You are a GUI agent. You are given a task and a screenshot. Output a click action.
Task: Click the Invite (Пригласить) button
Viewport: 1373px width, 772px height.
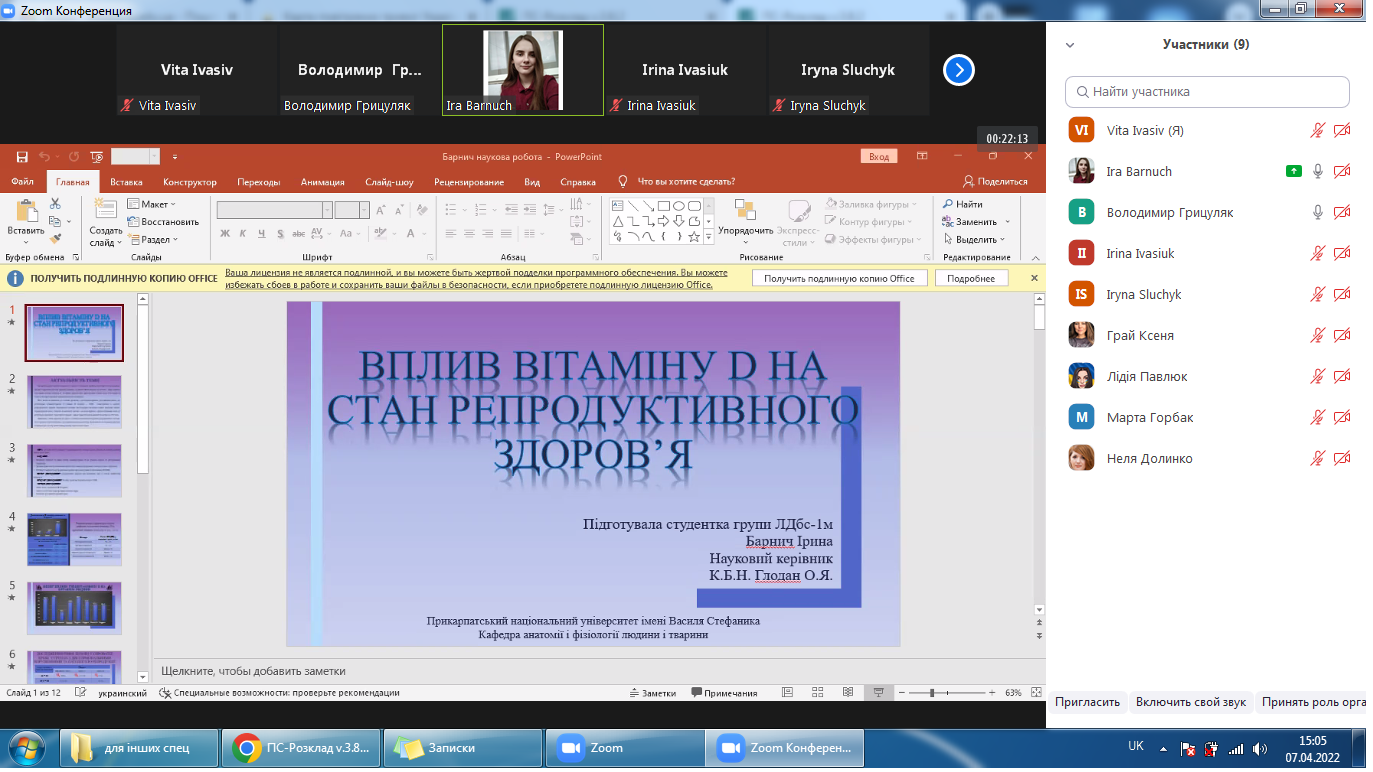[x=1087, y=702]
